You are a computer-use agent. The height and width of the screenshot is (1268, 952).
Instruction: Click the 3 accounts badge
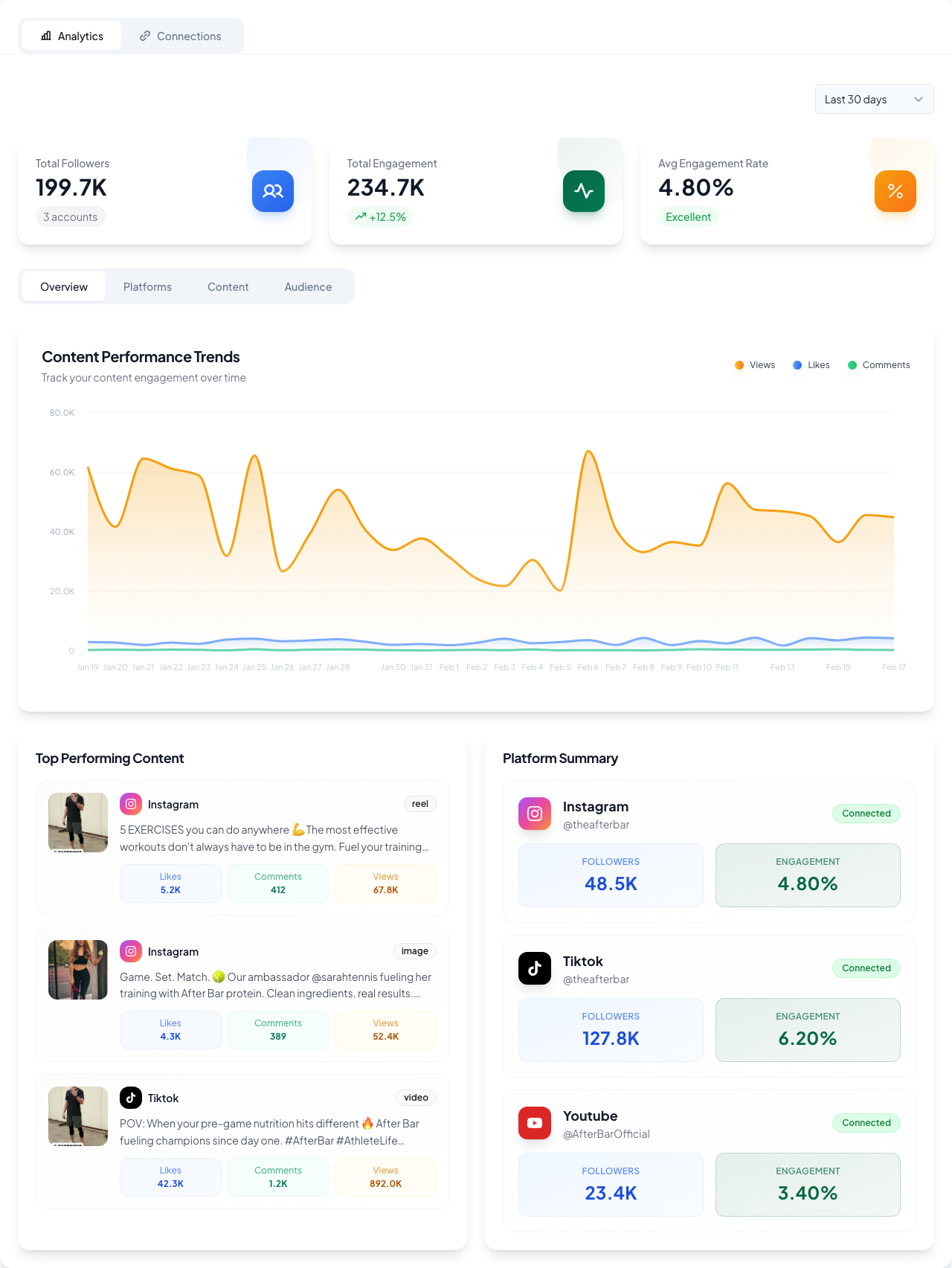tap(71, 216)
